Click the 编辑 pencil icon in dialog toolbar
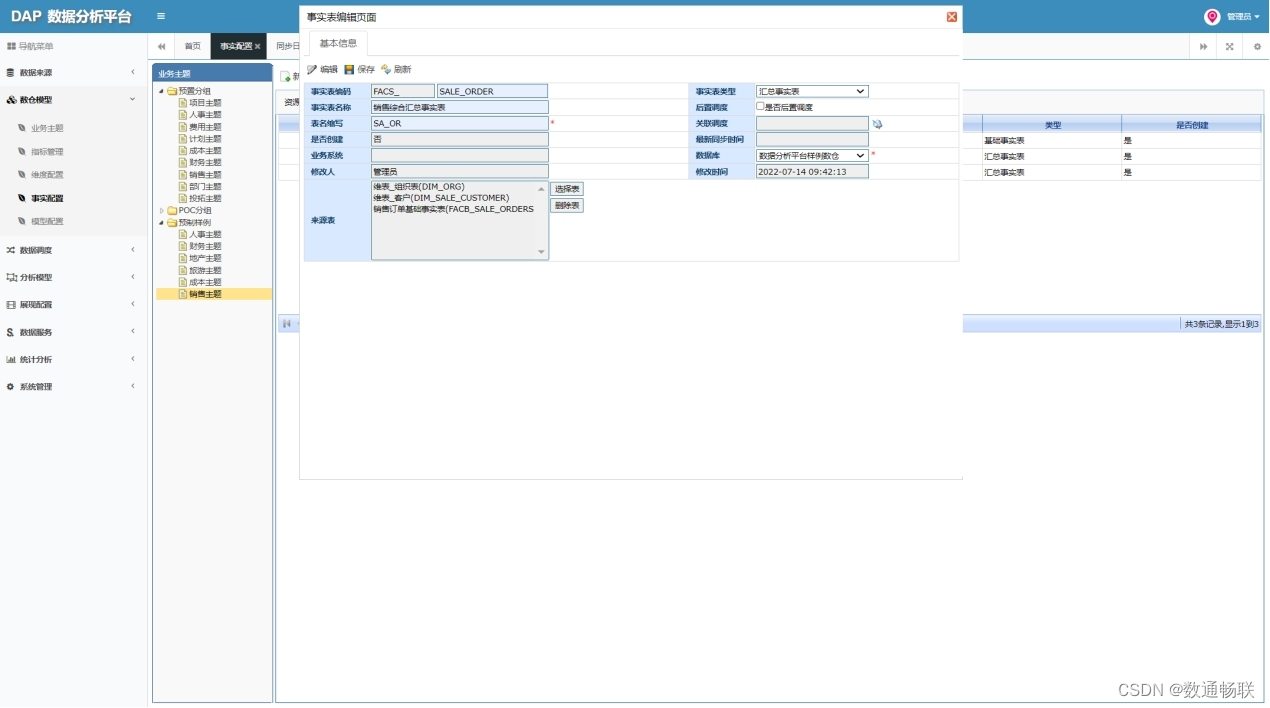Screen dimensions: 1270x708 tap(312, 70)
